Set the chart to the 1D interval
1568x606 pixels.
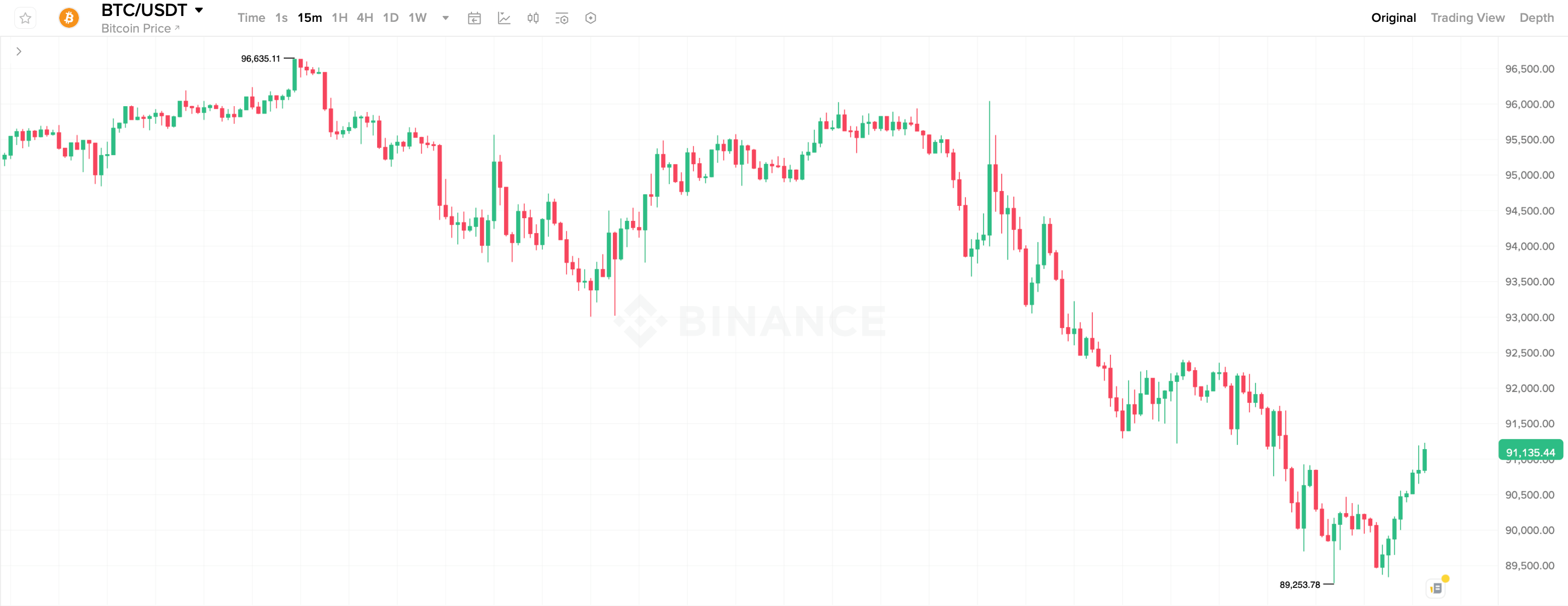pos(390,18)
